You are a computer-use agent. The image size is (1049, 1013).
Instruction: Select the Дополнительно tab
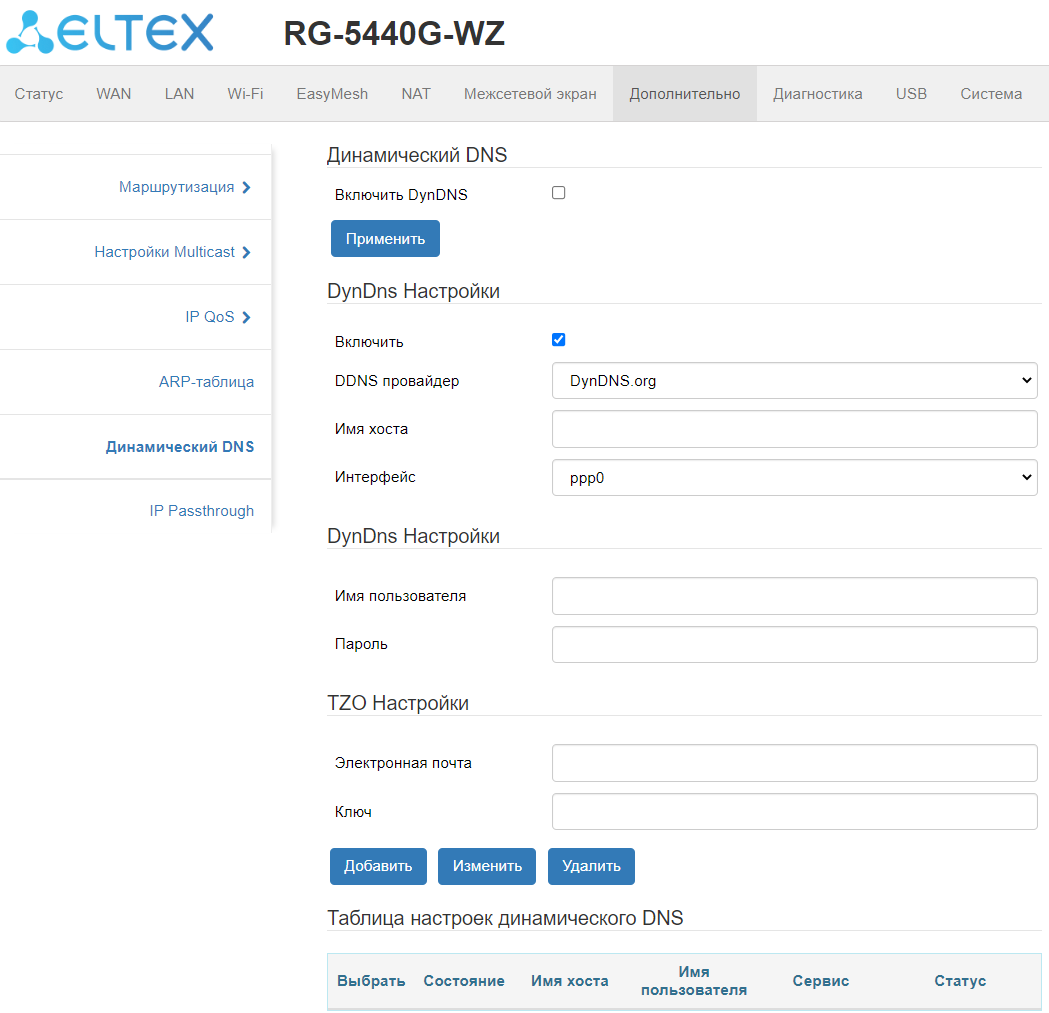[684, 94]
